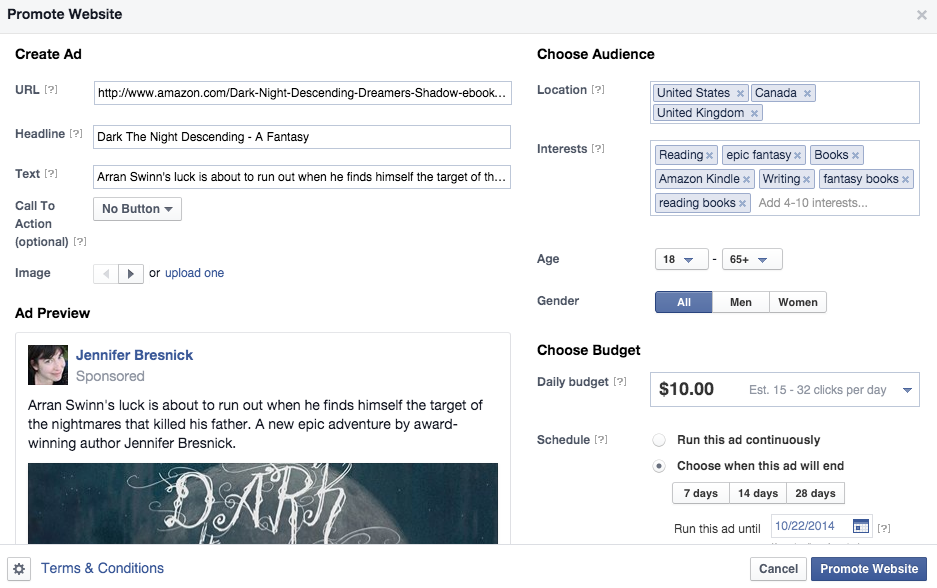Viewport: 937px width, 588px height.
Task: Click the Promote Website button
Action: [868, 569]
